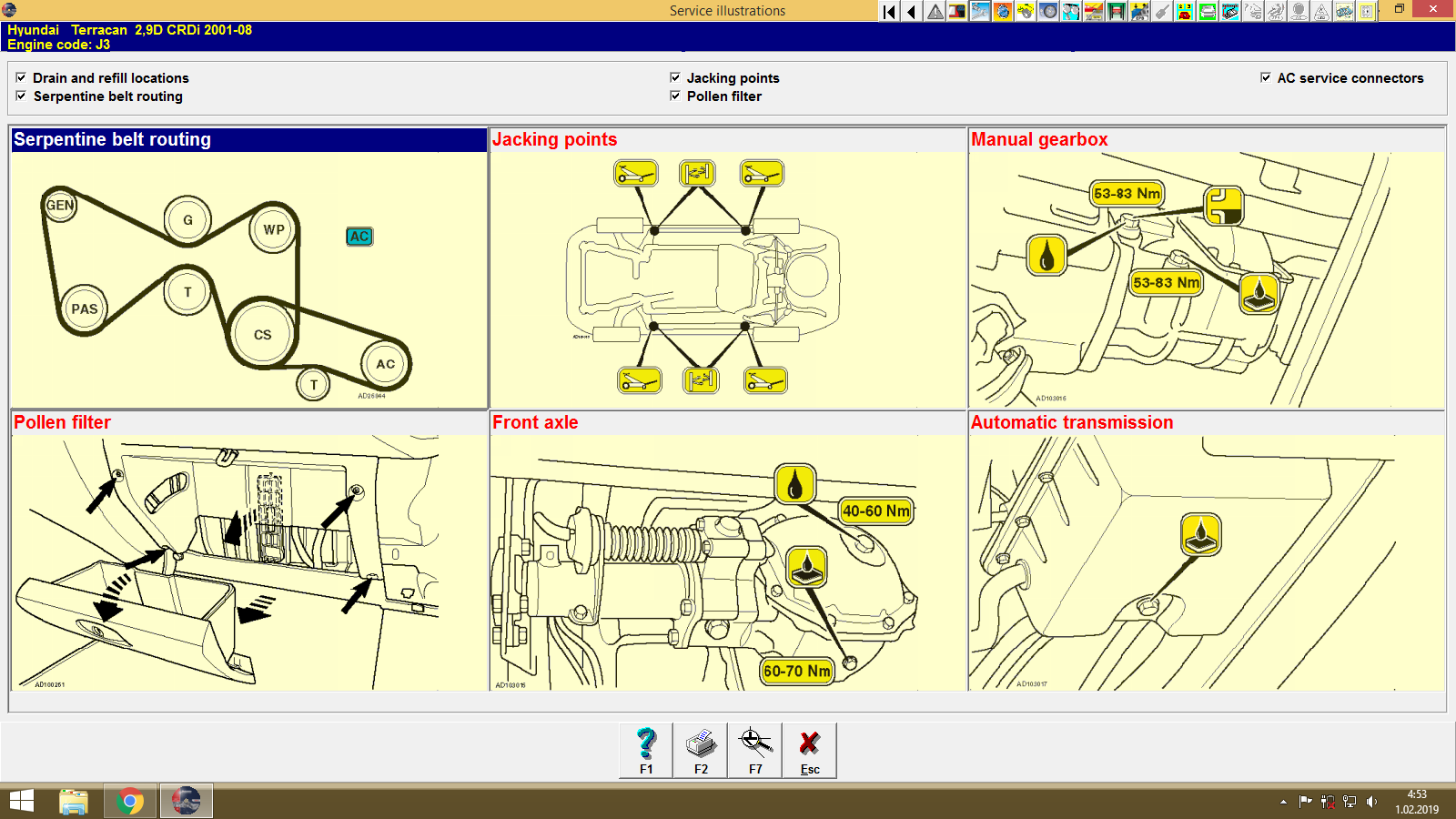Uncheck the Drain and refill locations checkbox
1456x819 pixels.
(21, 77)
